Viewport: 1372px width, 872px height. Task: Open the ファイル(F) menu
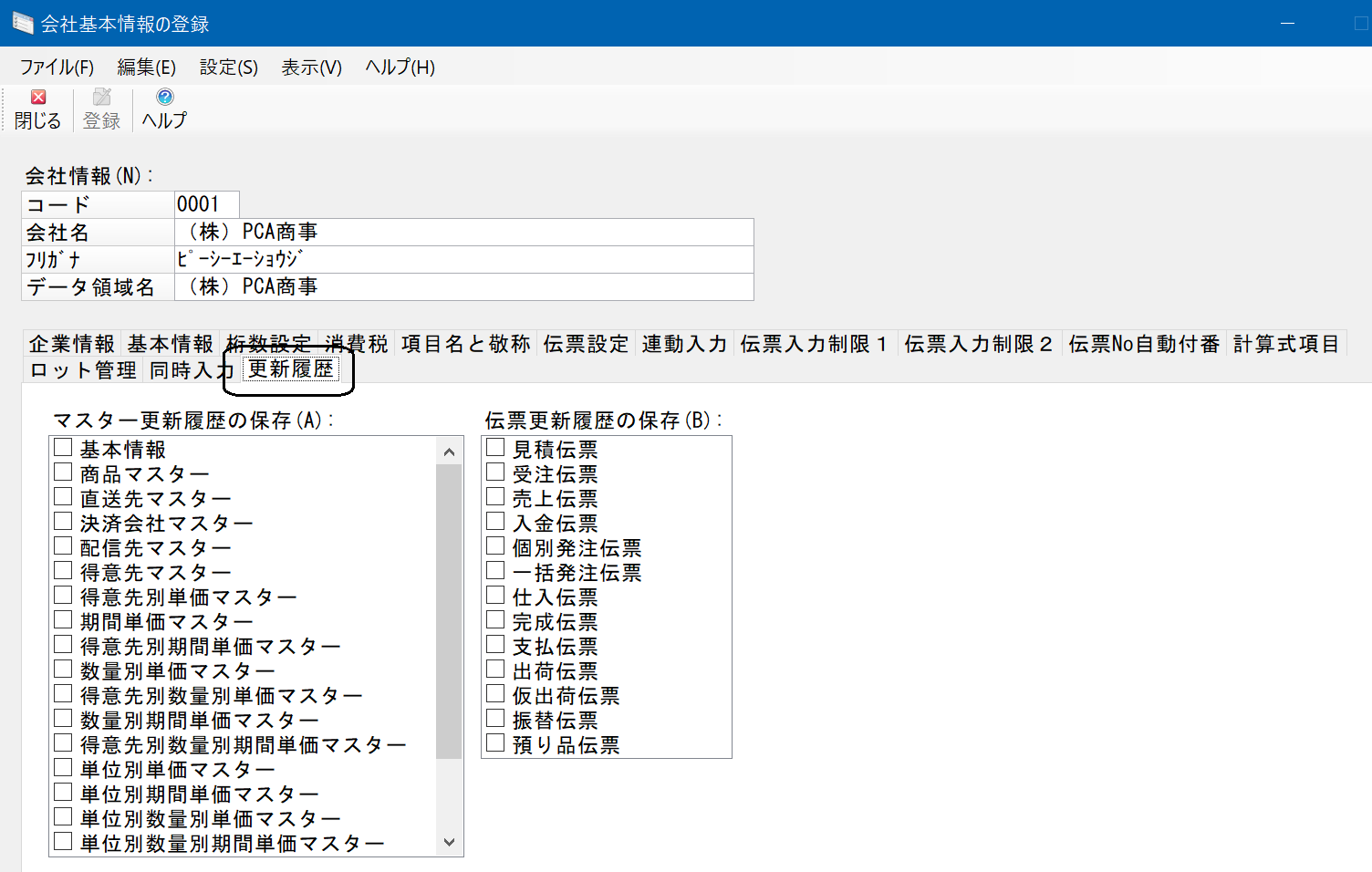point(57,67)
